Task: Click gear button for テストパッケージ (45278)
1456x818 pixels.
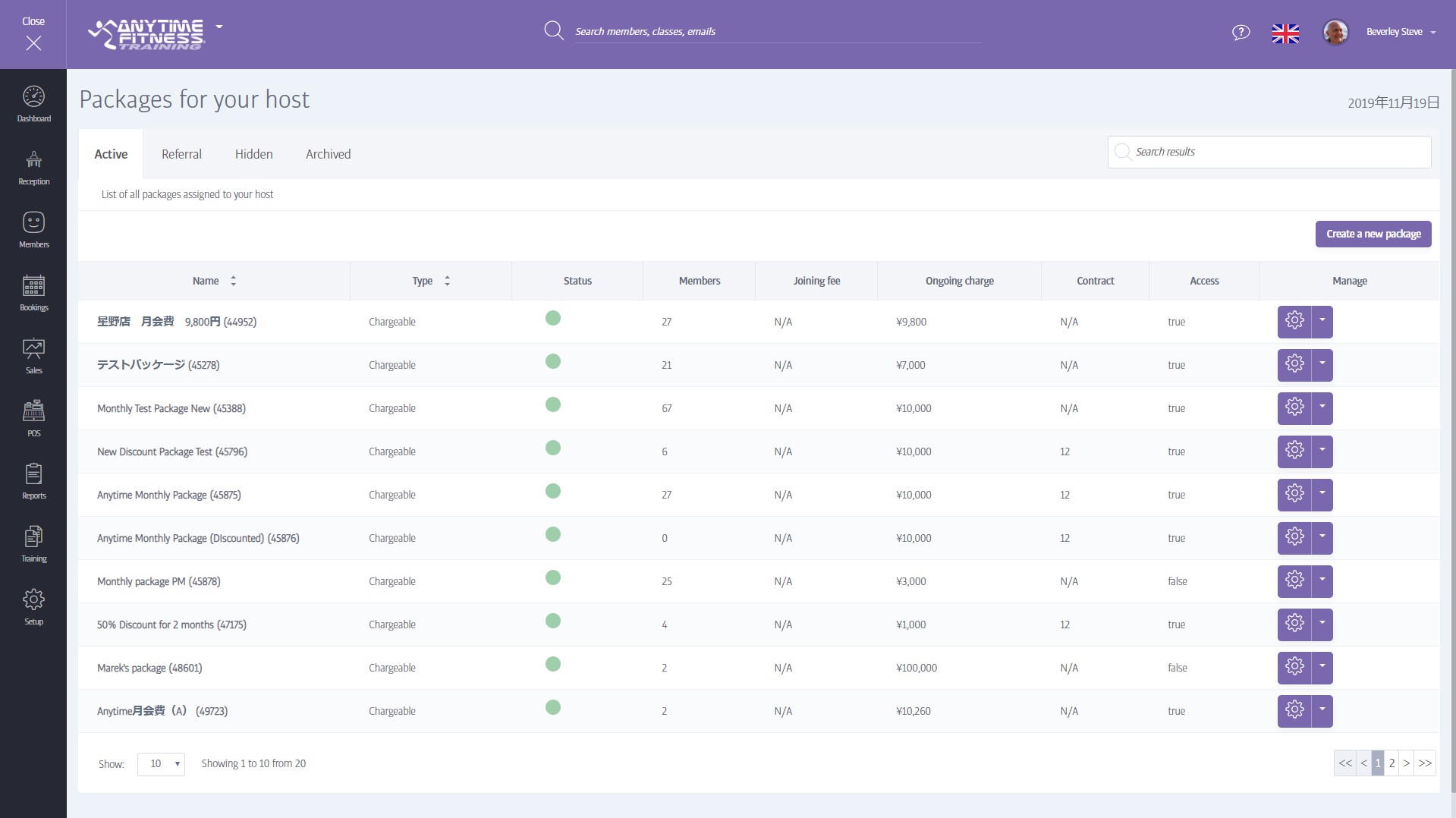Action: pos(1294,364)
